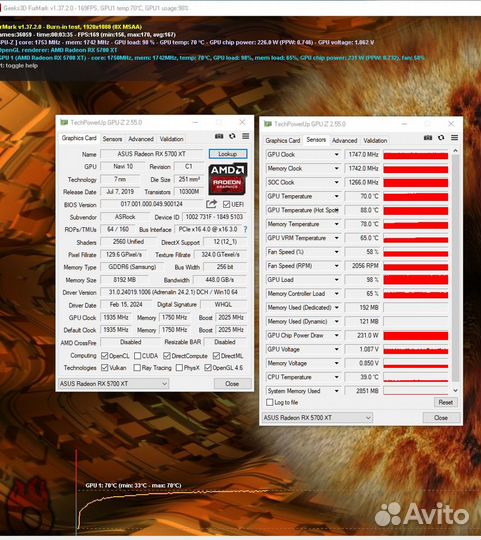Switch to Advanced tab in the Sensors window

pyautogui.click(x=344, y=141)
